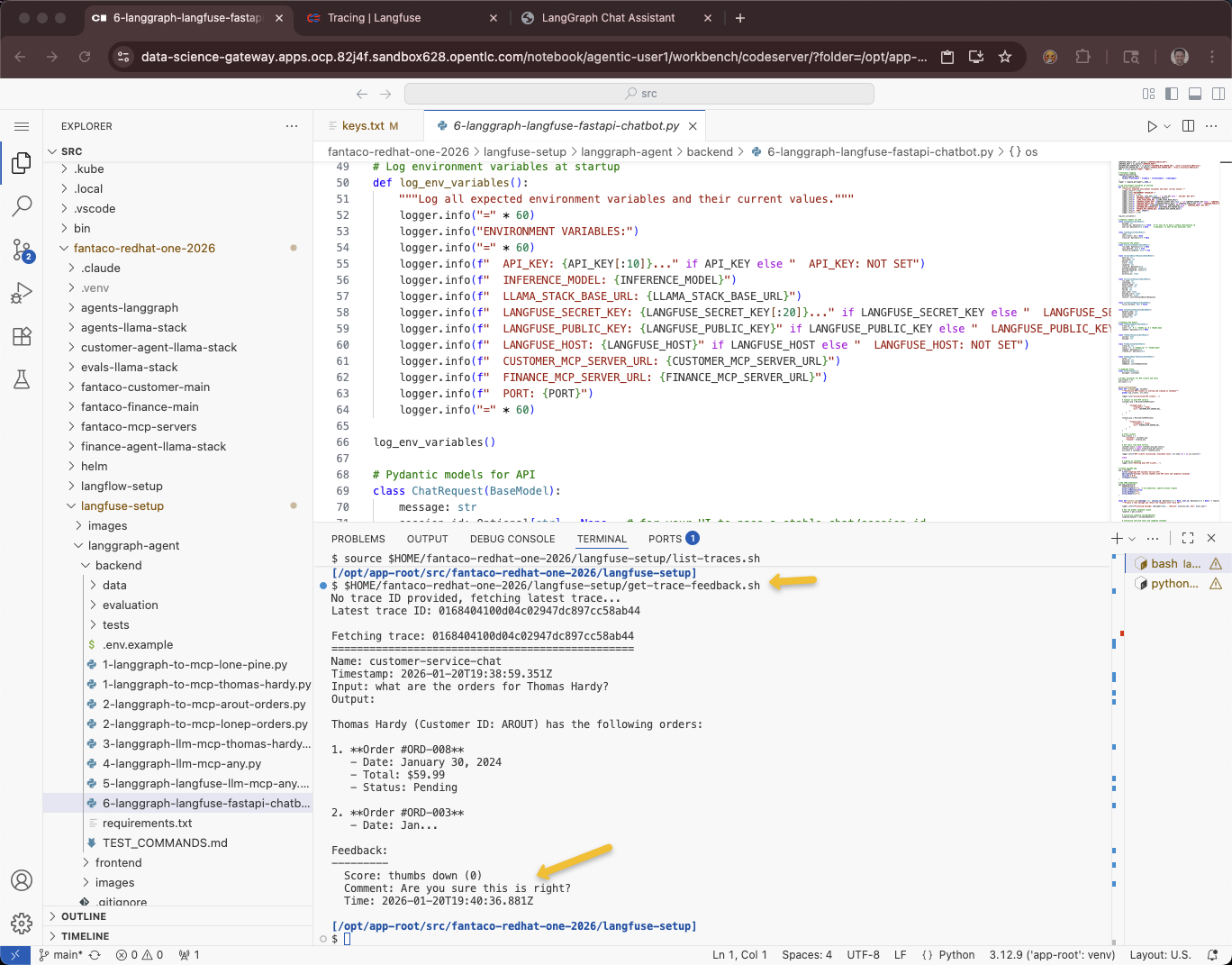
Task: Open the Manage gear in activity bar
Action: pyautogui.click(x=22, y=924)
